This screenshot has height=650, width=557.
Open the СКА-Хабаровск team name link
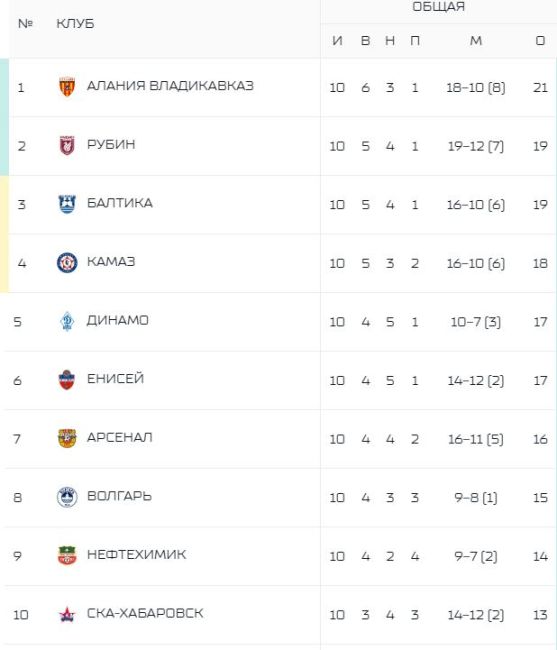pos(145,613)
